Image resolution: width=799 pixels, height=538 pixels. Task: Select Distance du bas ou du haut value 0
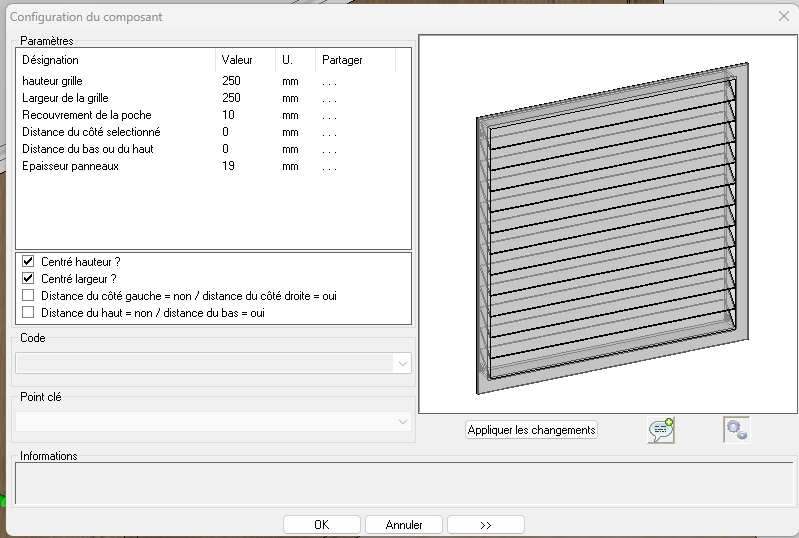point(225,149)
